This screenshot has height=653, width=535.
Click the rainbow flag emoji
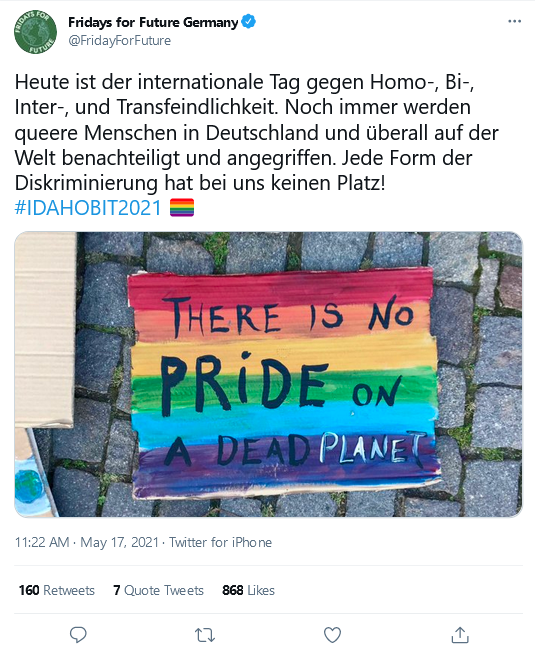(182, 207)
